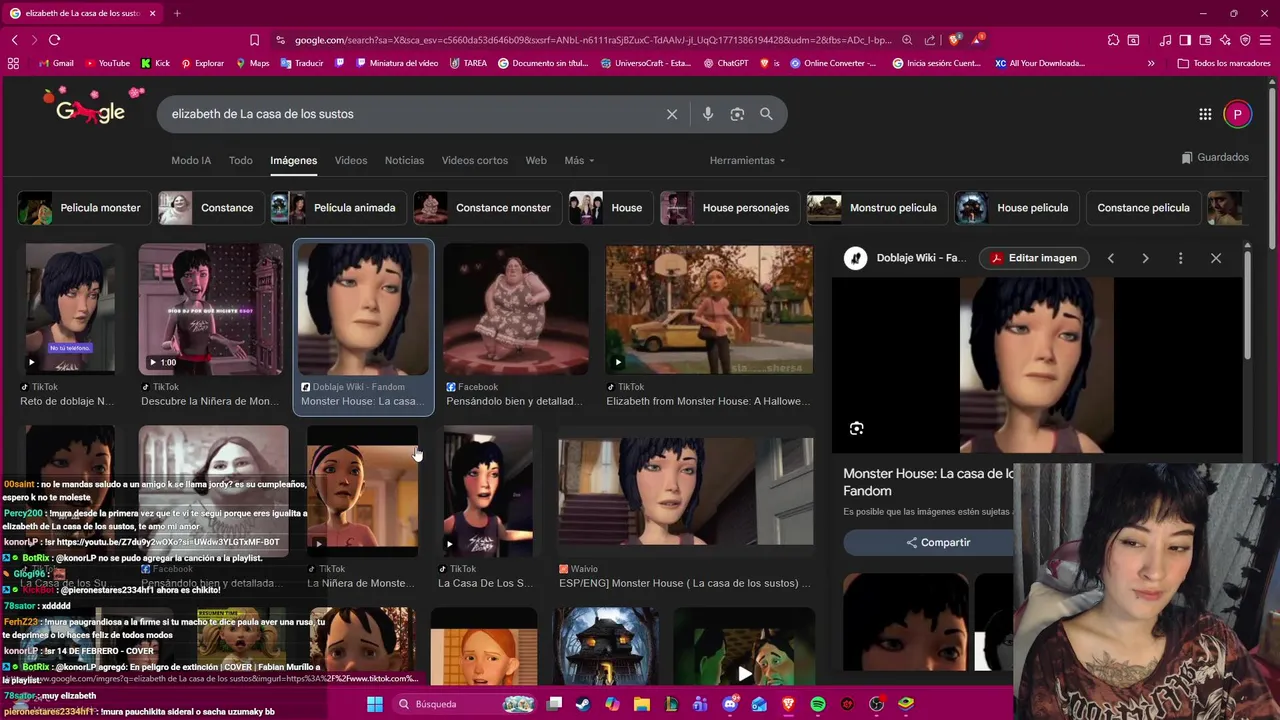Open Elizabeth from Monster House thumbnail
The image size is (1280, 720).
tap(709, 309)
